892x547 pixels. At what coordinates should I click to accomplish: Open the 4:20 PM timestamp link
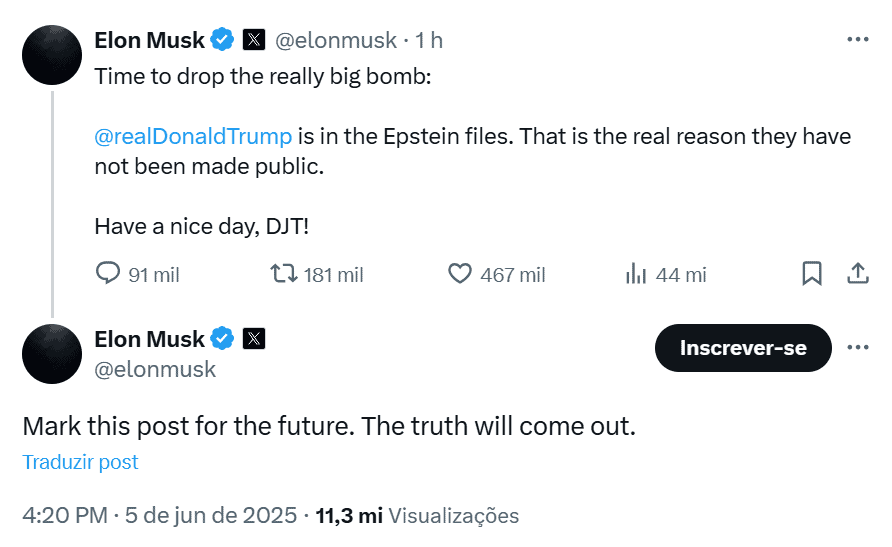[x=159, y=515]
